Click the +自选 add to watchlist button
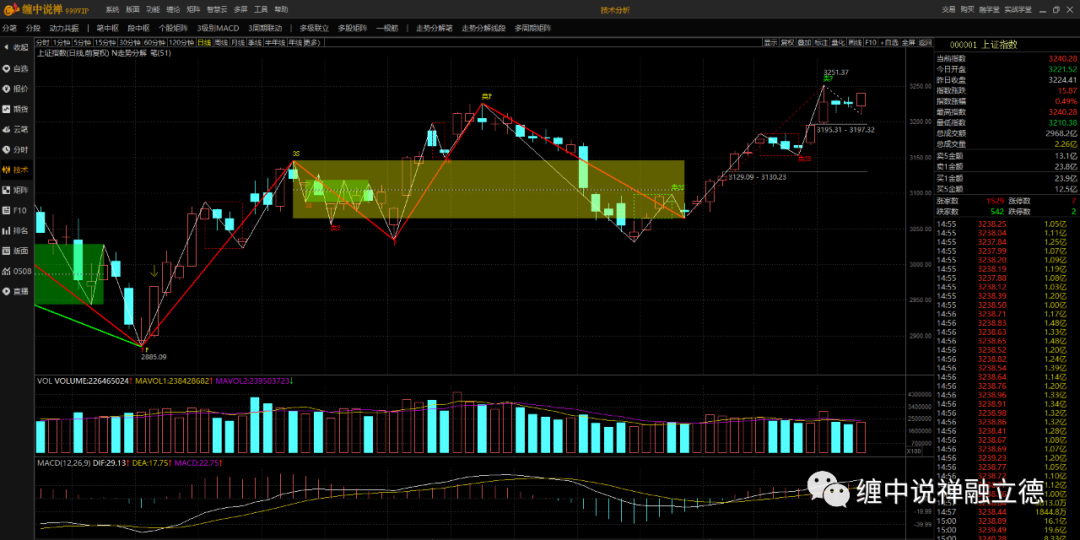Viewport: 1080px width, 540px height. pos(889,43)
